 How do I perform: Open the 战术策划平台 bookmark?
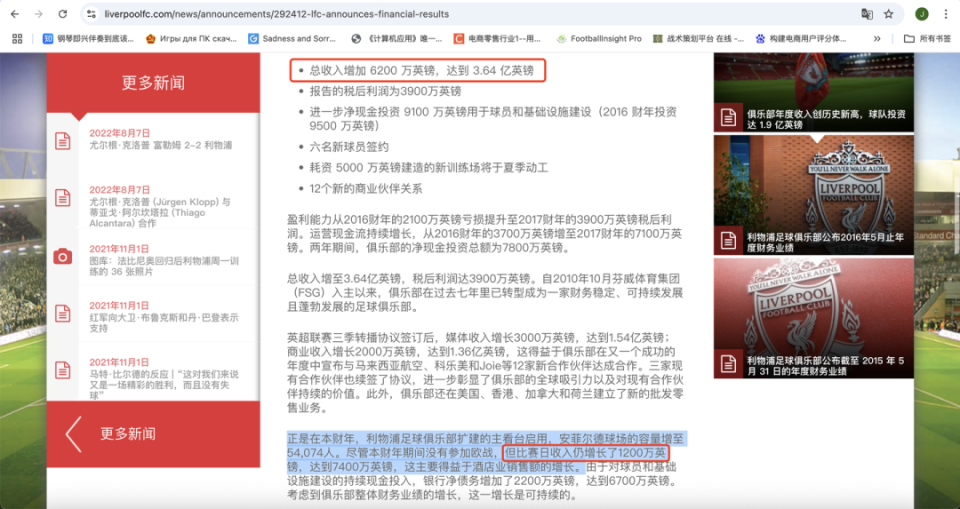699,39
